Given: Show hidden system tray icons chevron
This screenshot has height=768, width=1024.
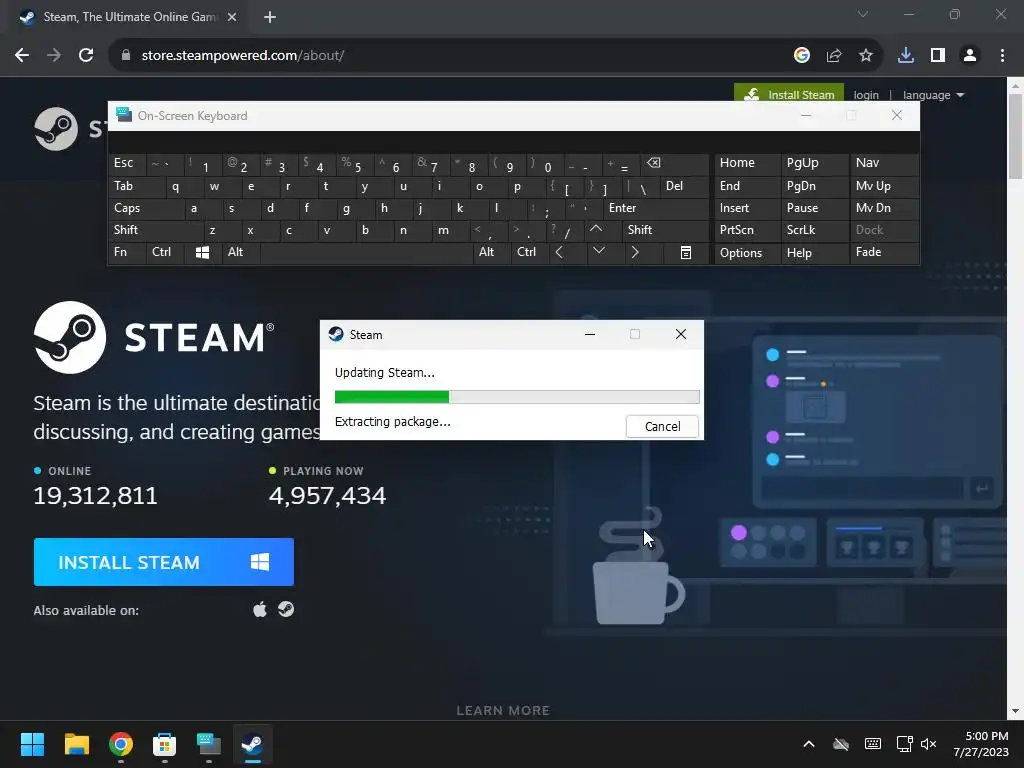Looking at the screenshot, I should [x=808, y=744].
